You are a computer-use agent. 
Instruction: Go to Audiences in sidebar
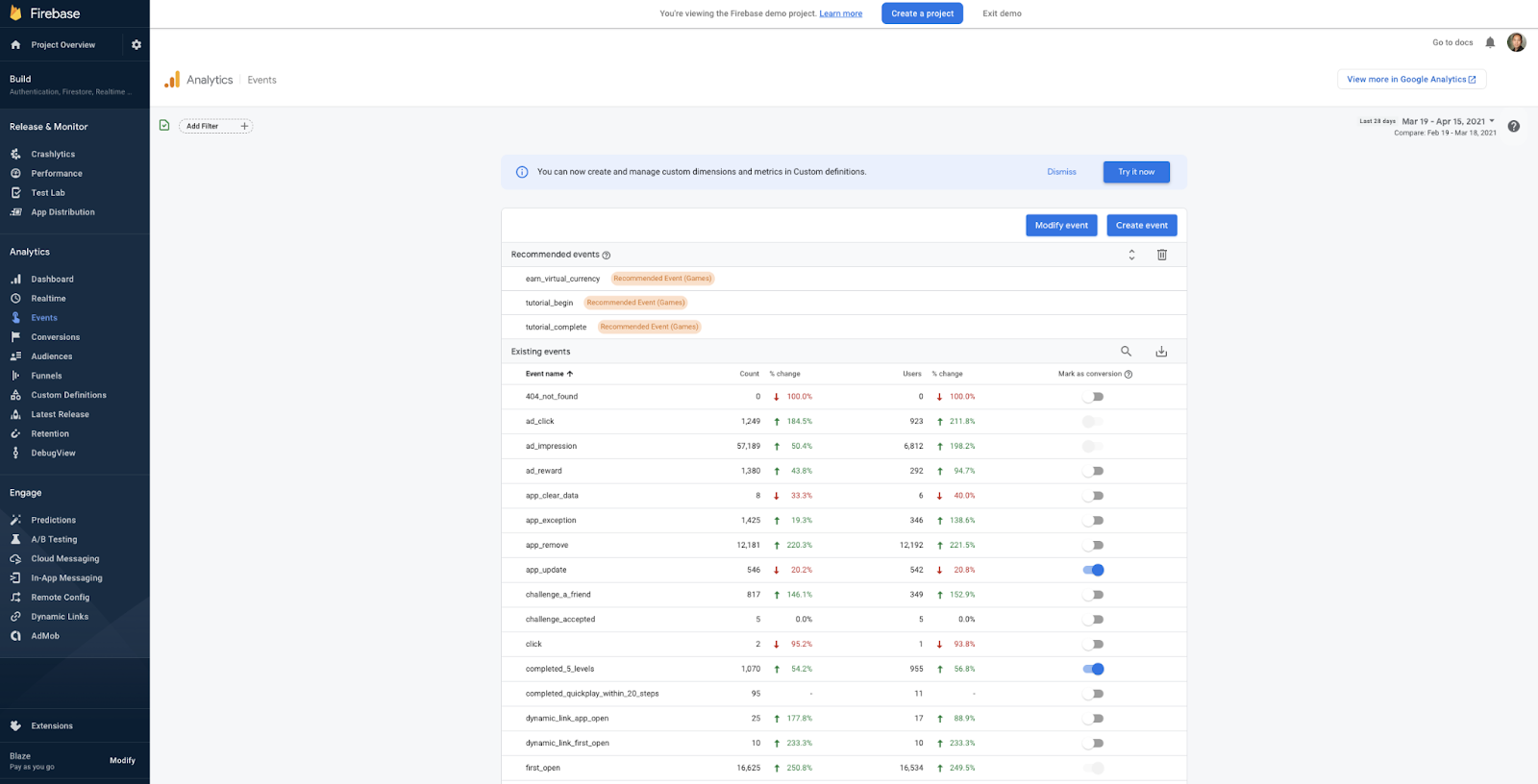(x=52, y=356)
